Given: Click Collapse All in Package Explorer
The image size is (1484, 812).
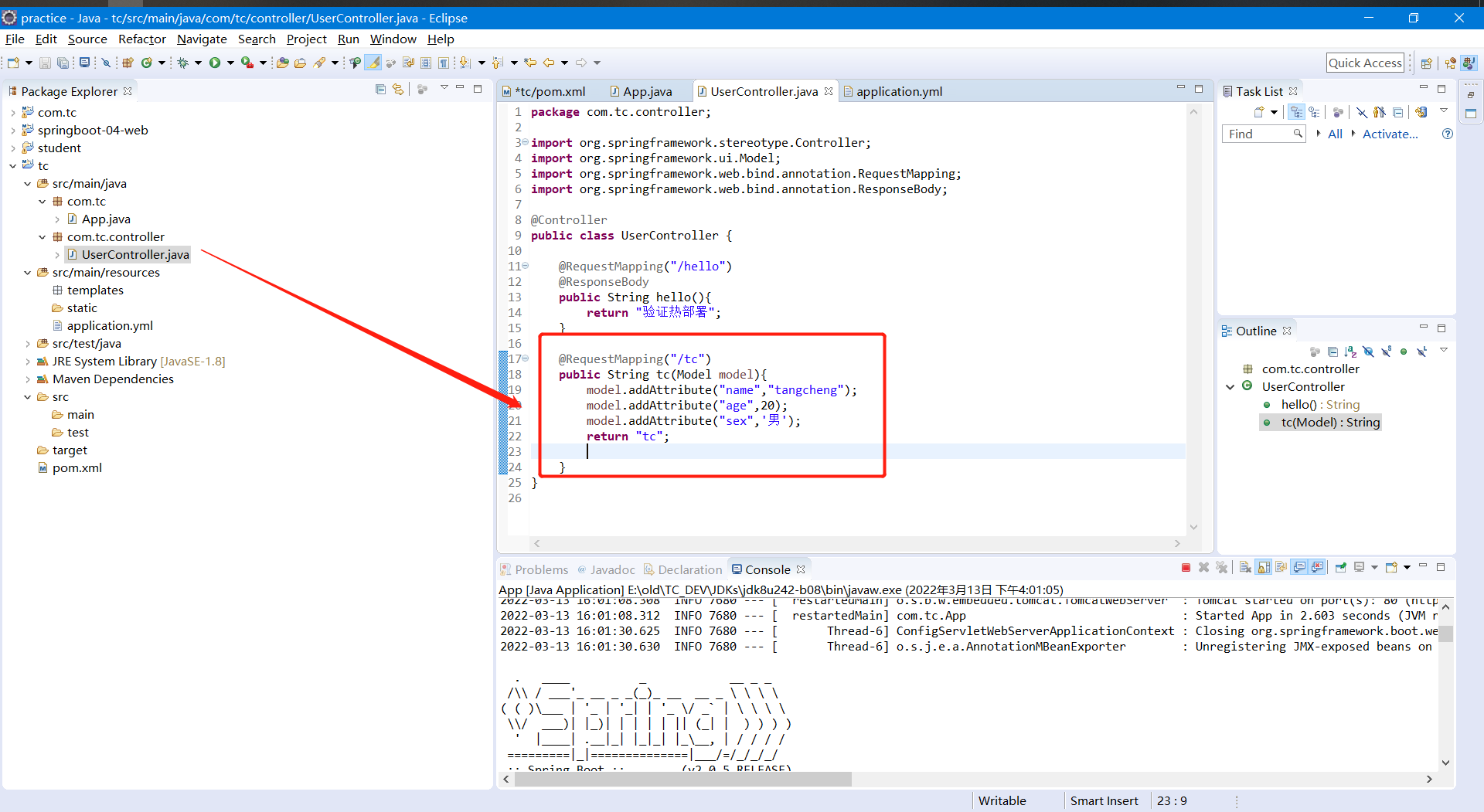Looking at the screenshot, I should [x=380, y=90].
